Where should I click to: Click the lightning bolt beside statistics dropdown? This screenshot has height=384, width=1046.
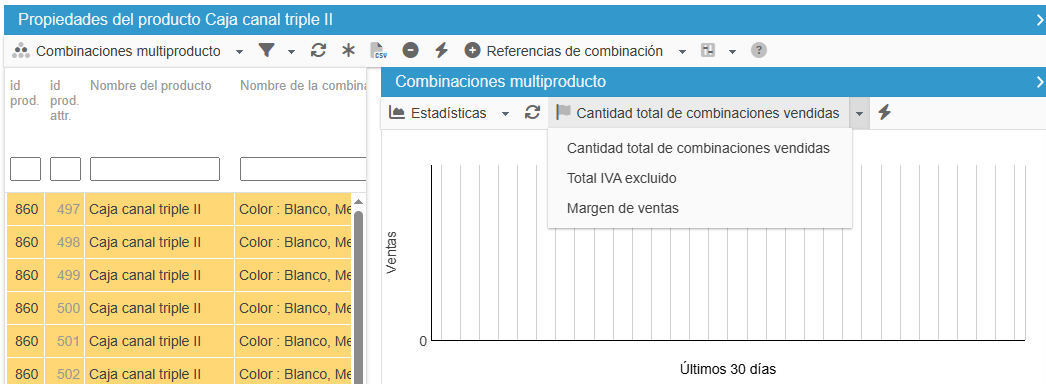click(x=884, y=113)
